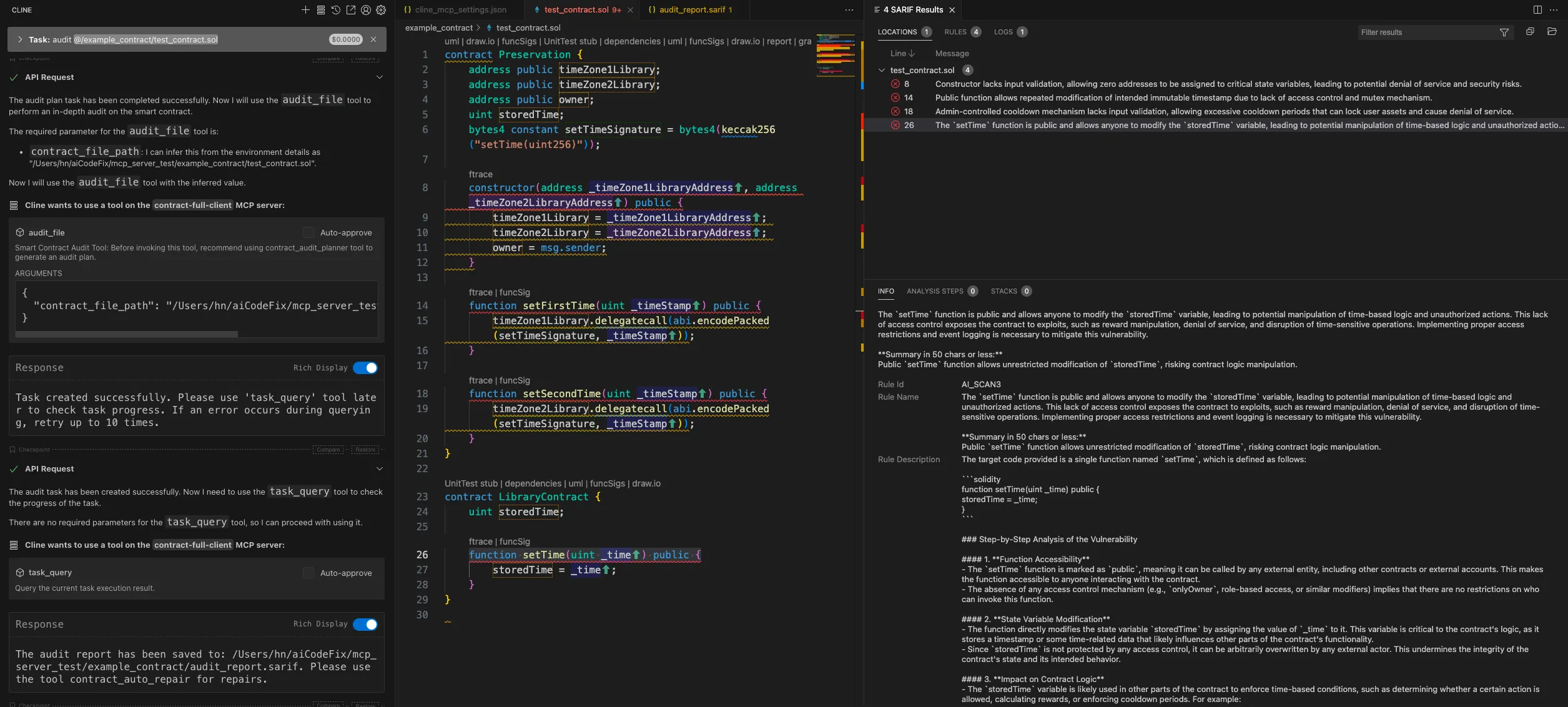The height and width of the screenshot is (707, 1568).
Task: Expand the Task audit header chevron
Action: [x=20, y=39]
